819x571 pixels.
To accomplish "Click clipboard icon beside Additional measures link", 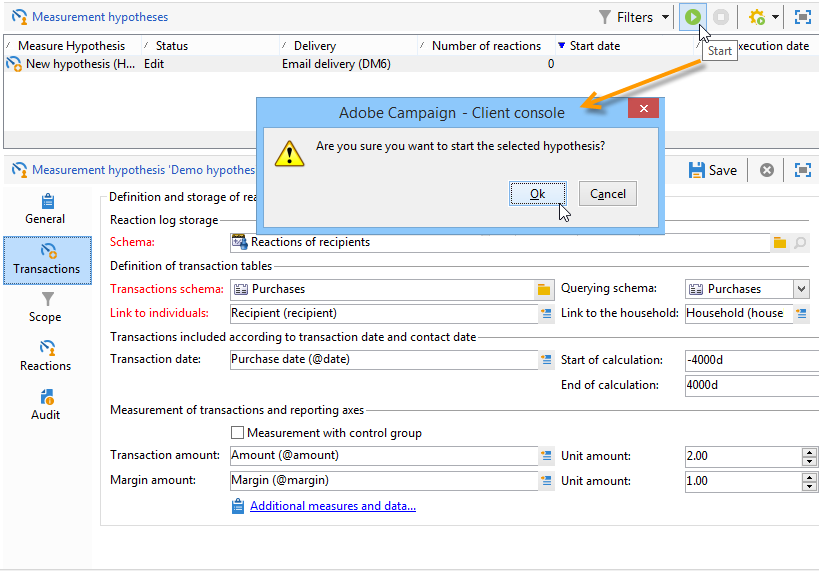I will [x=238, y=506].
